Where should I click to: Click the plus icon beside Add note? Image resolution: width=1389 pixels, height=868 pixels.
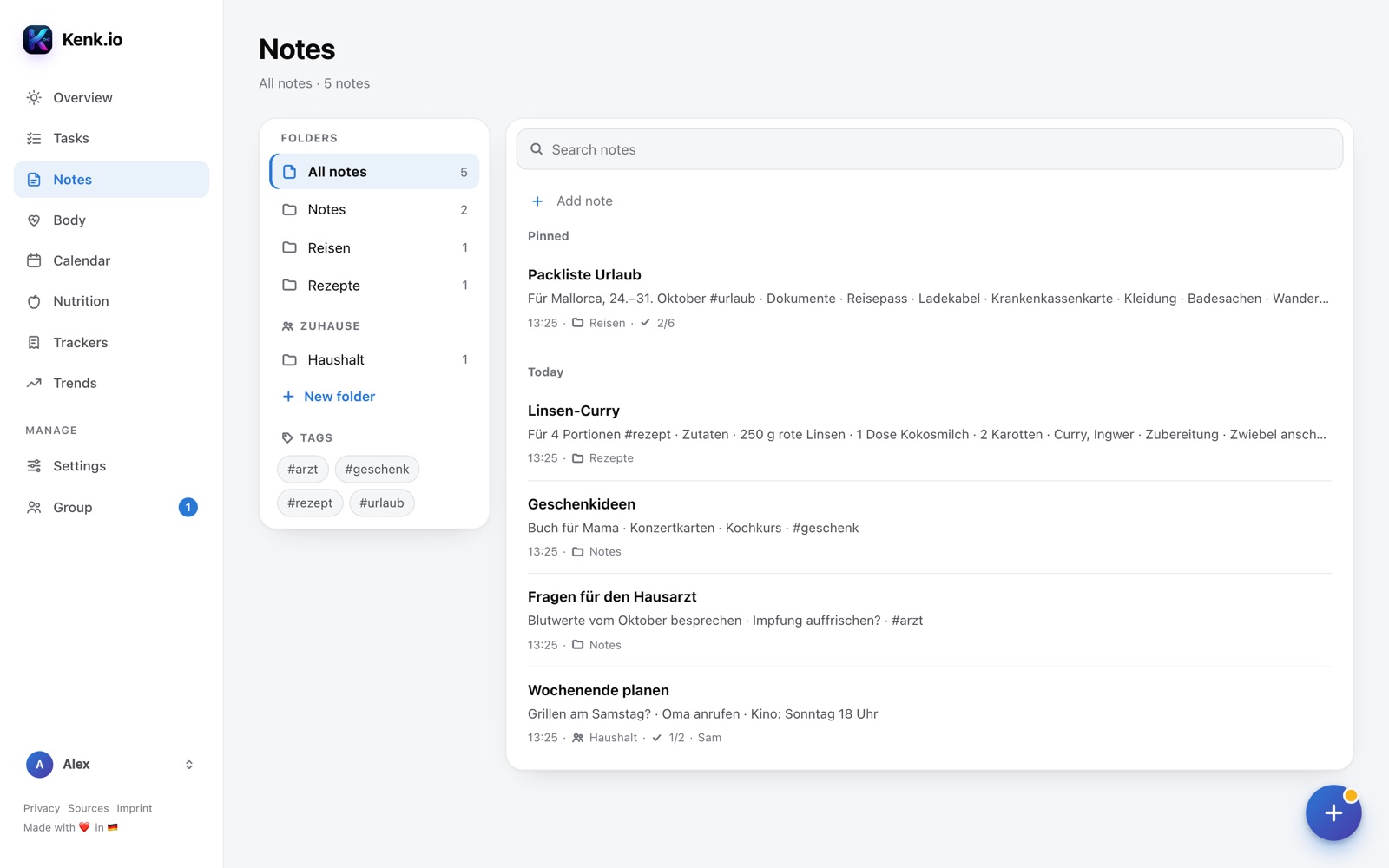(537, 201)
